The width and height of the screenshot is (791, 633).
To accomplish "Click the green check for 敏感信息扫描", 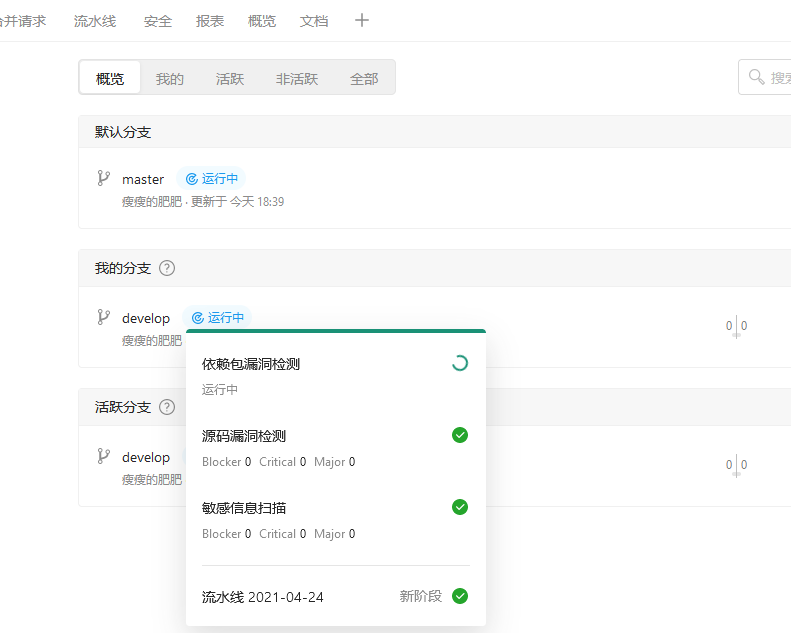I will 460,507.
